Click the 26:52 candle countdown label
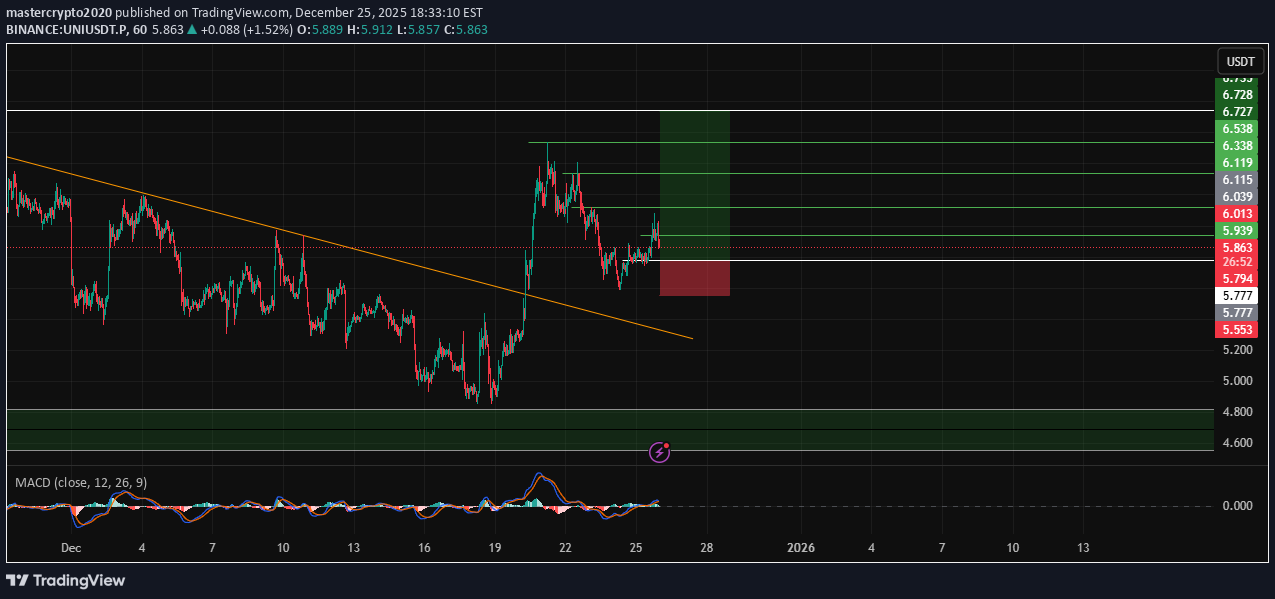The image size is (1275, 599). click(x=1238, y=262)
